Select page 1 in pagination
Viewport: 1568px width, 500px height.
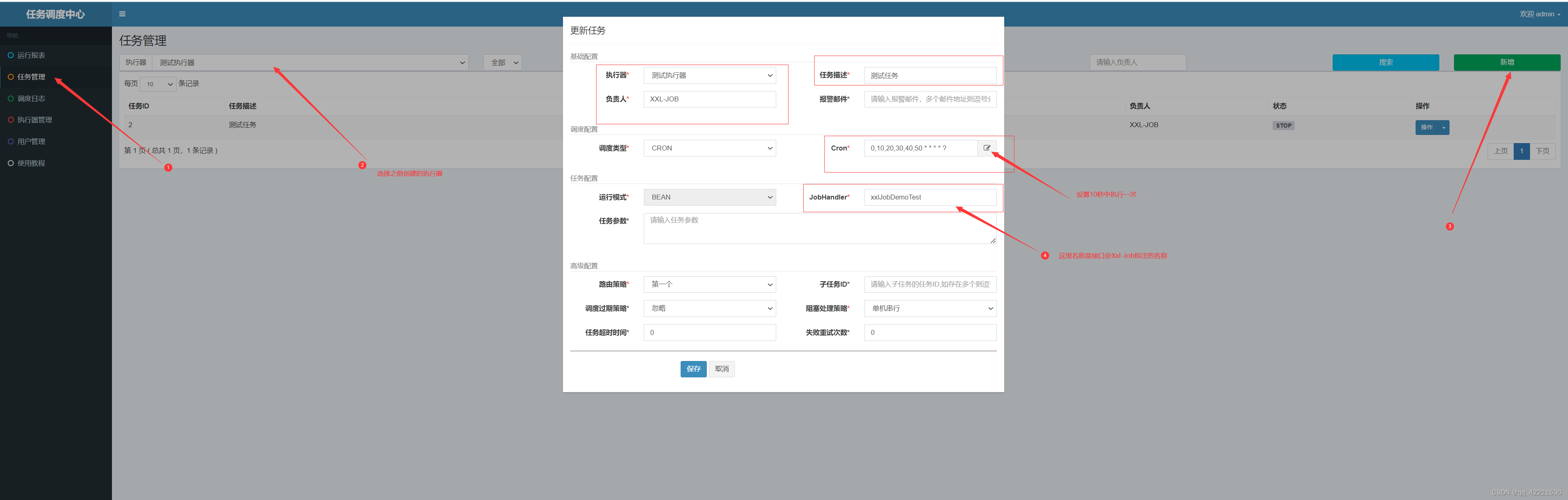1521,151
